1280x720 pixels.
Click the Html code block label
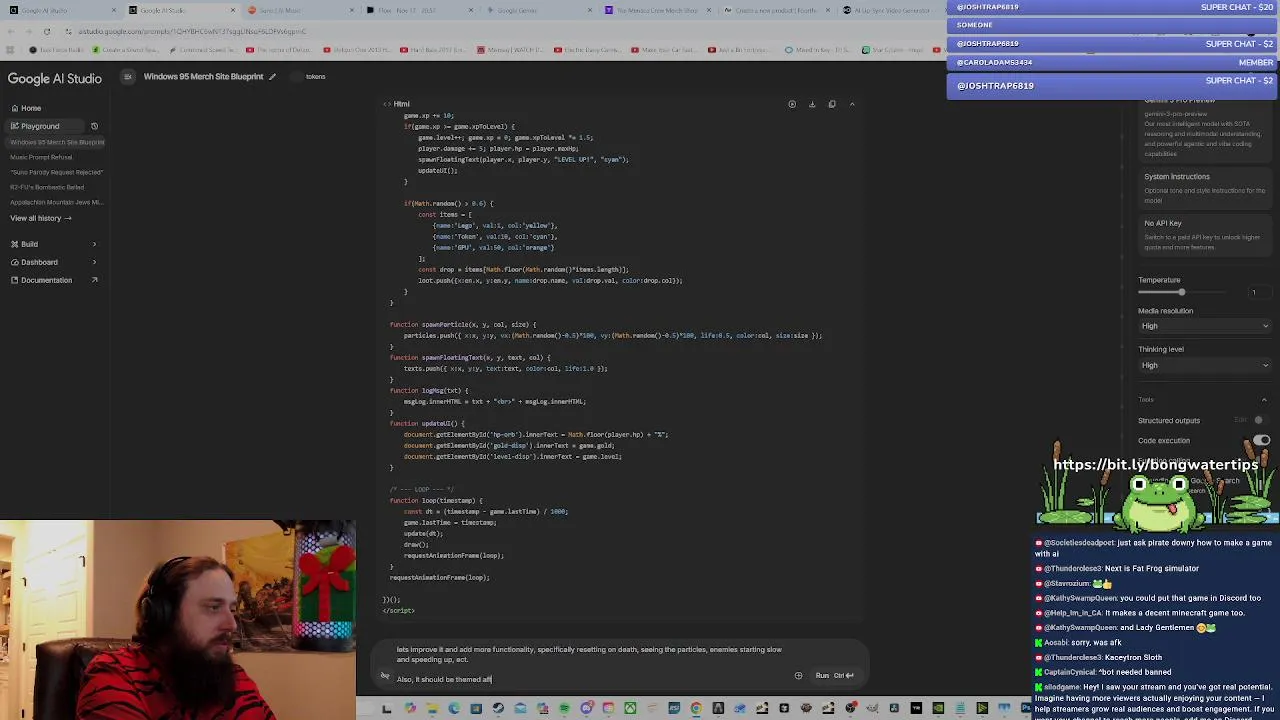[401, 104]
